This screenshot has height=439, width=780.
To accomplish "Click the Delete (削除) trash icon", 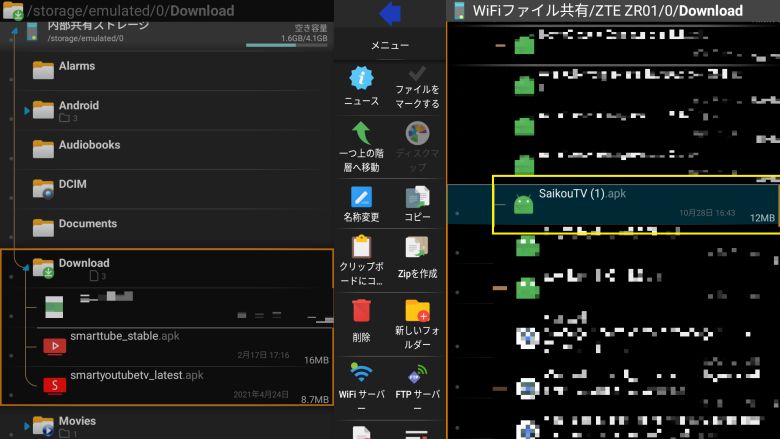I will coord(362,311).
